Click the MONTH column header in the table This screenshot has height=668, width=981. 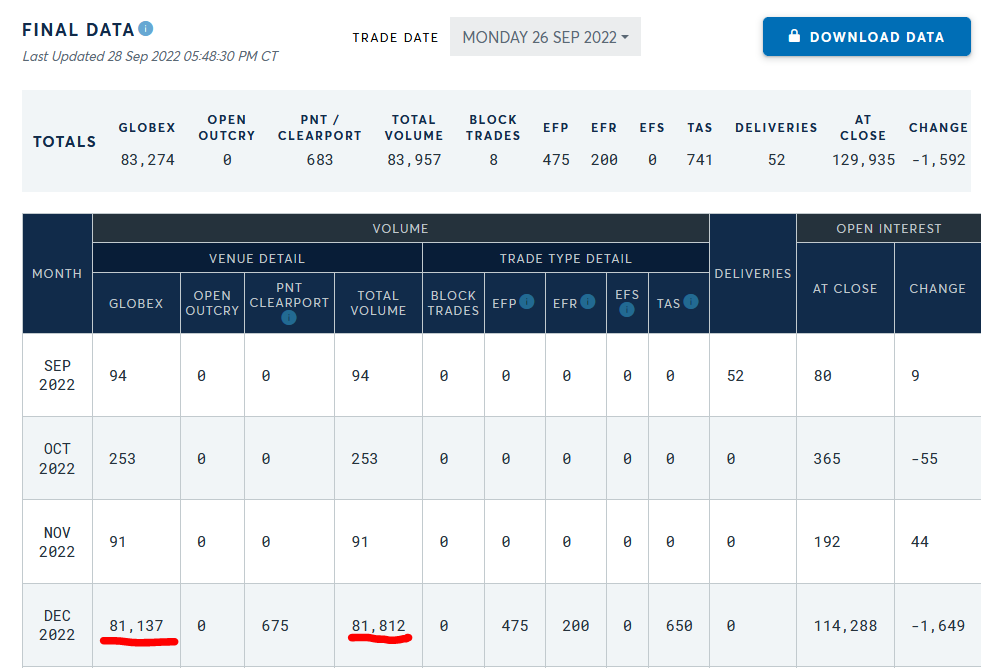(57, 273)
